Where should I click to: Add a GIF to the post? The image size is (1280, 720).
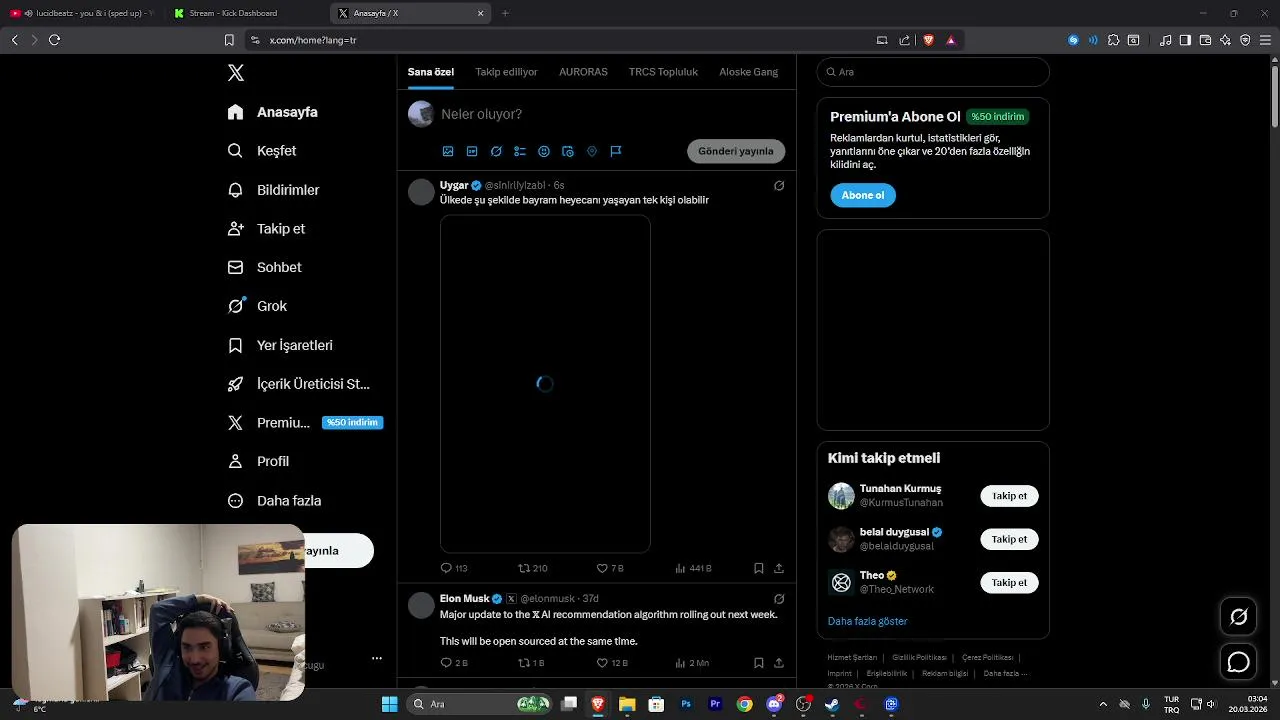click(x=472, y=151)
